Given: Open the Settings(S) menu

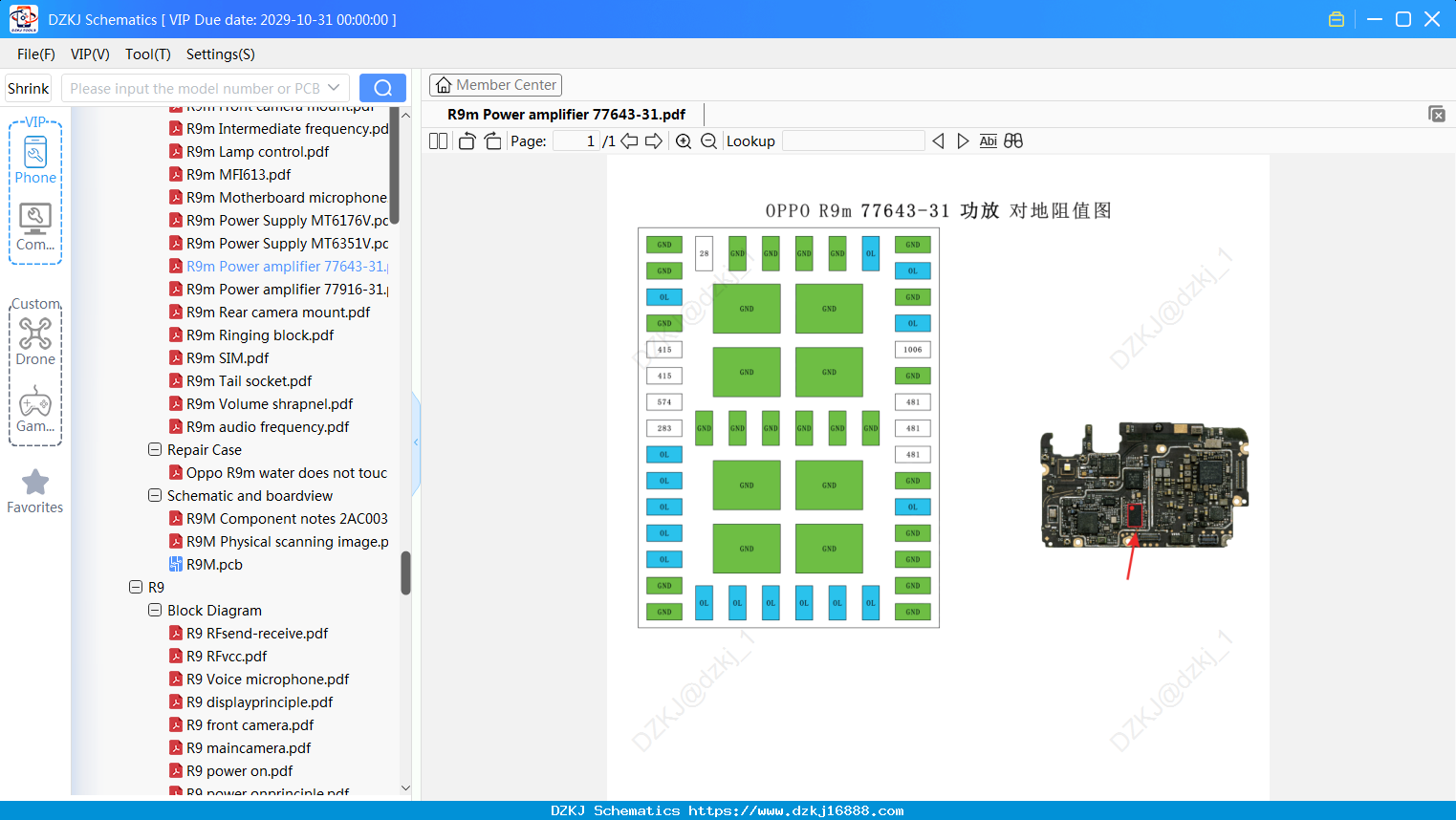Looking at the screenshot, I should pyautogui.click(x=221, y=54).
